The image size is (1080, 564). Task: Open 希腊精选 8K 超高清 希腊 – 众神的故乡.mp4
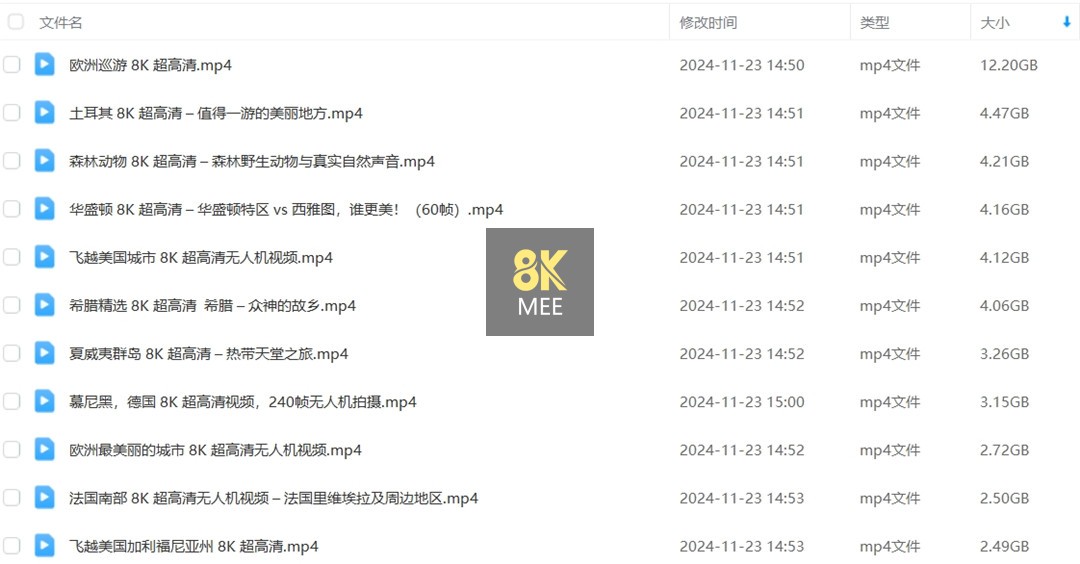tap(212, 306)
